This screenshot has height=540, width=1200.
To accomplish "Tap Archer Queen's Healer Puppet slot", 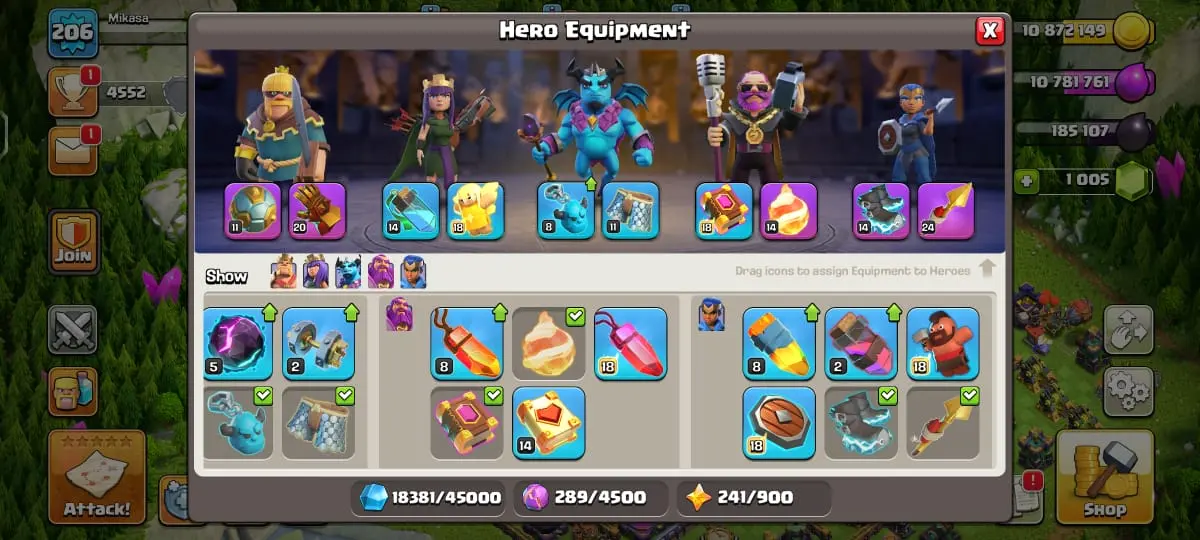I will [475, 211].
